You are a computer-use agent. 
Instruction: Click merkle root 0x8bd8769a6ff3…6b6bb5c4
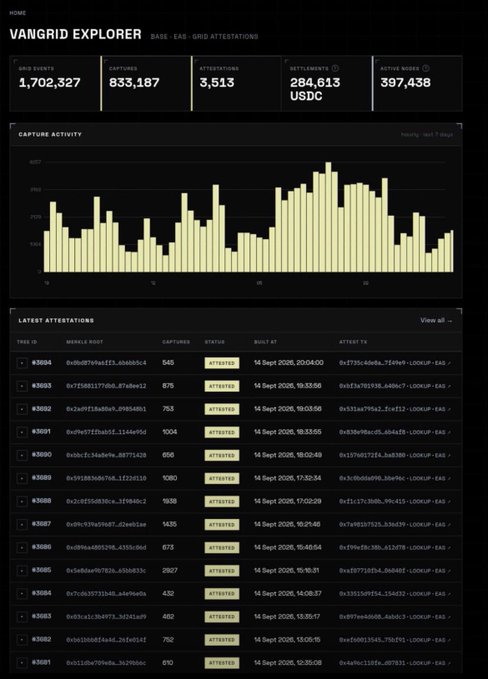[x=106, y=363]
